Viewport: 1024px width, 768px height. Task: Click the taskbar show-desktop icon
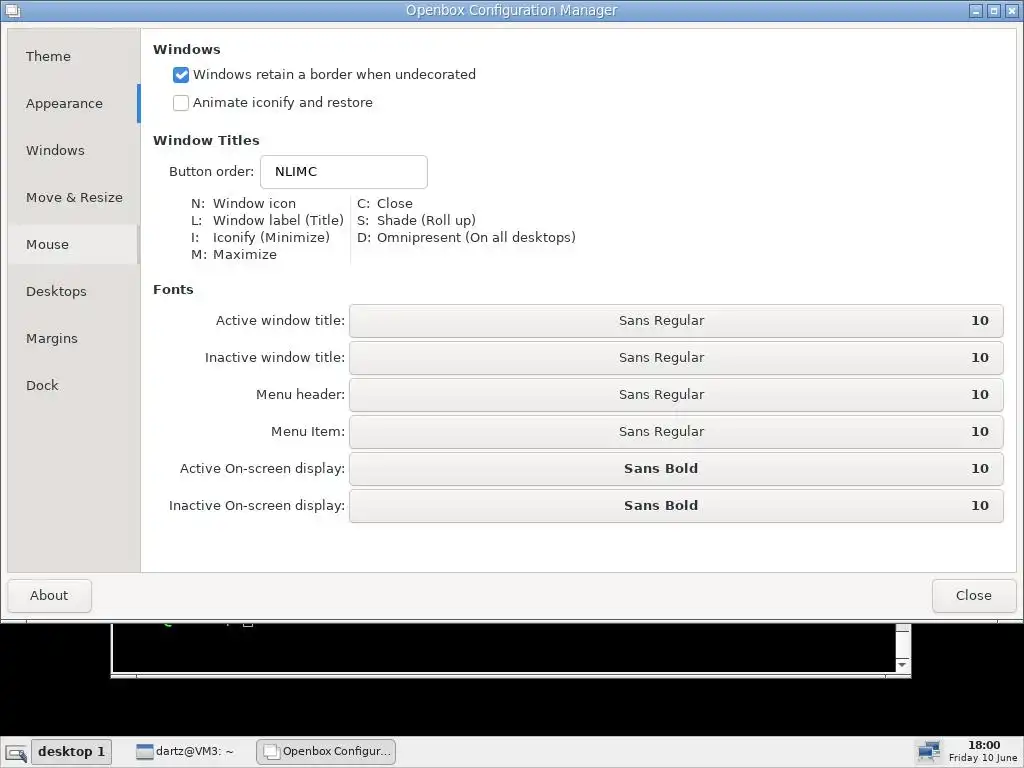[x=16, y=752]
